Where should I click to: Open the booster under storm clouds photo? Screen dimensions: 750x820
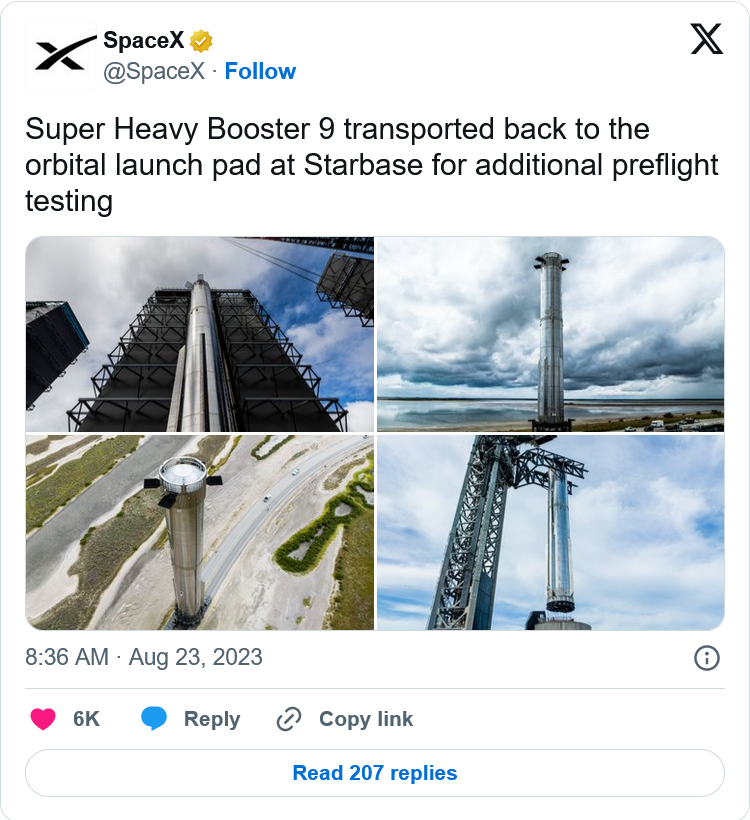(x=550, y=334)
